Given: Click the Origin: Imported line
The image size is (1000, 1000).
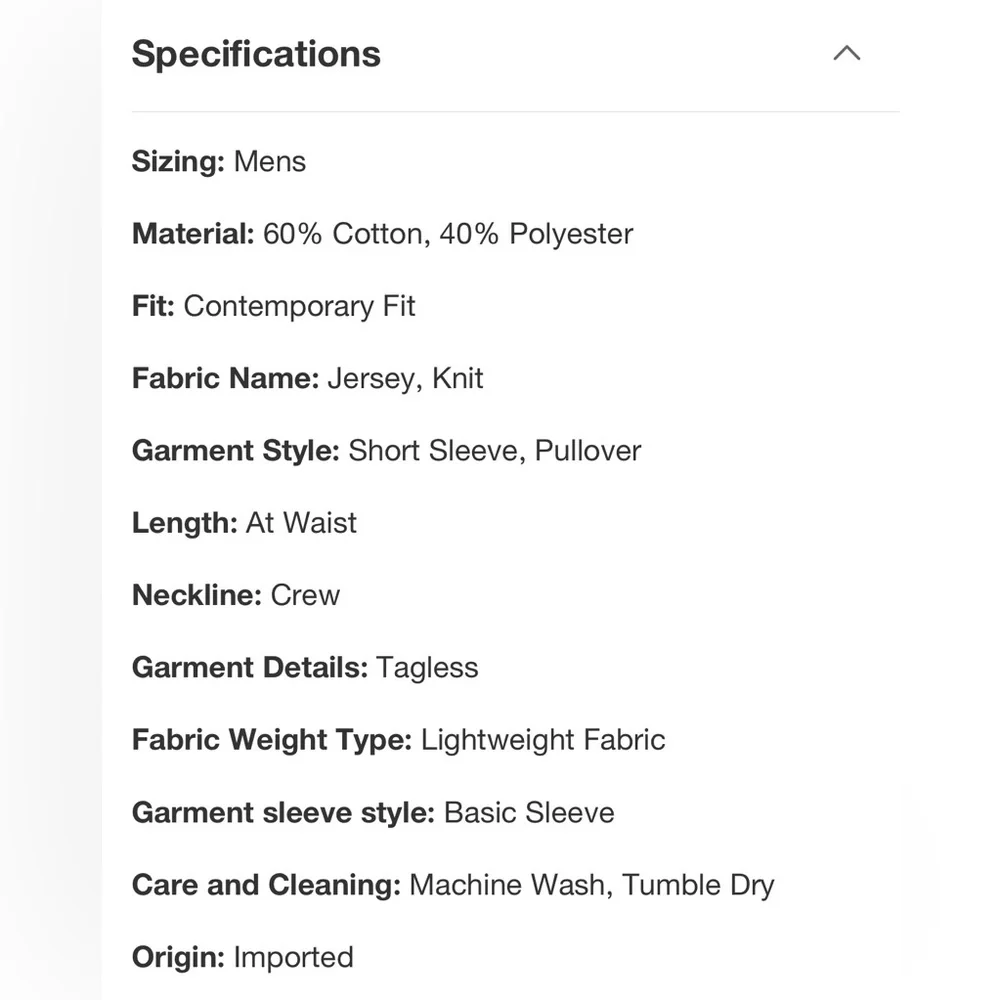Looking at the screenshot, I should (242, 957).
